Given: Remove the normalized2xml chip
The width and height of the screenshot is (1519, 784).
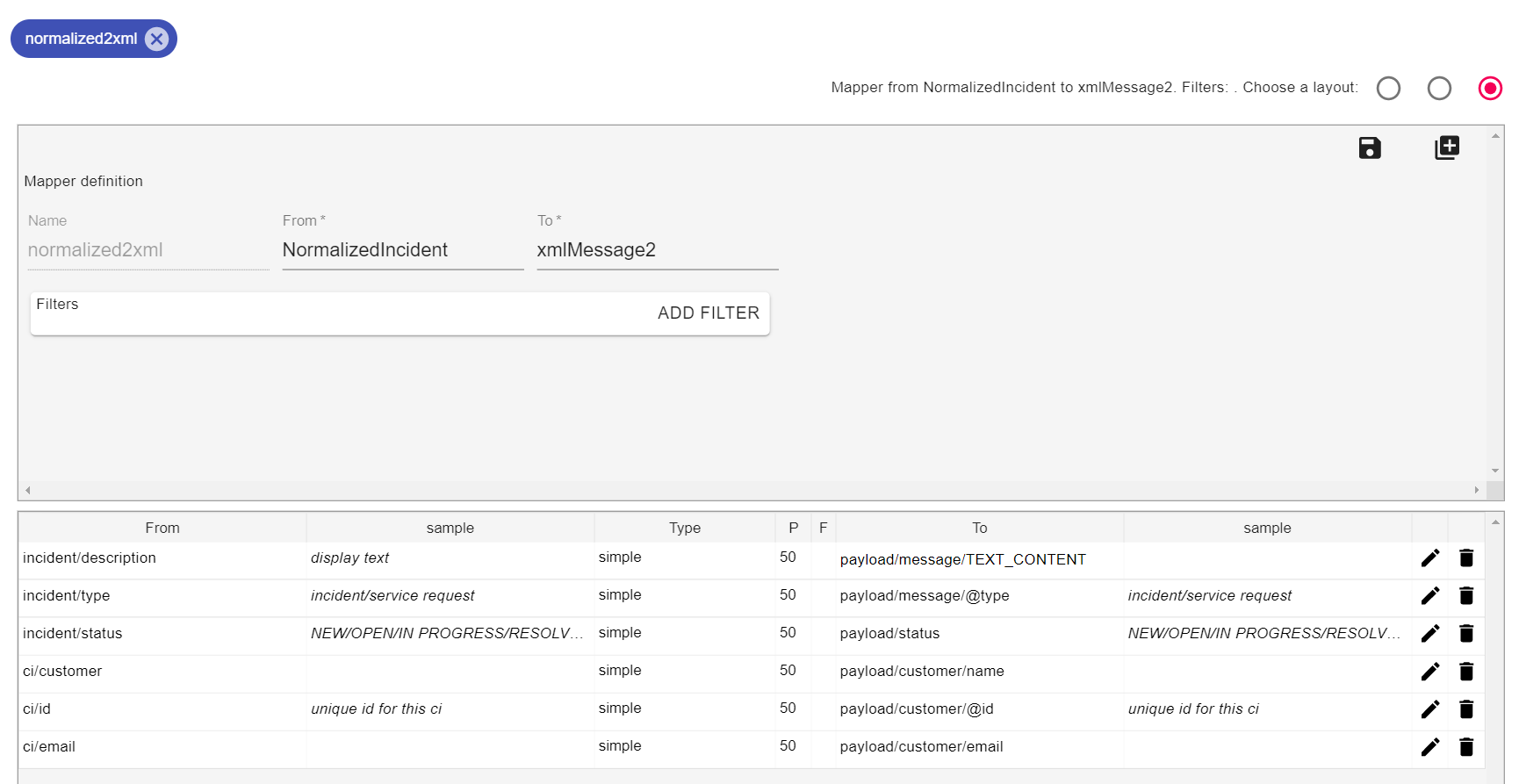Looking at the screenshot, I should [x=156, y=39].
